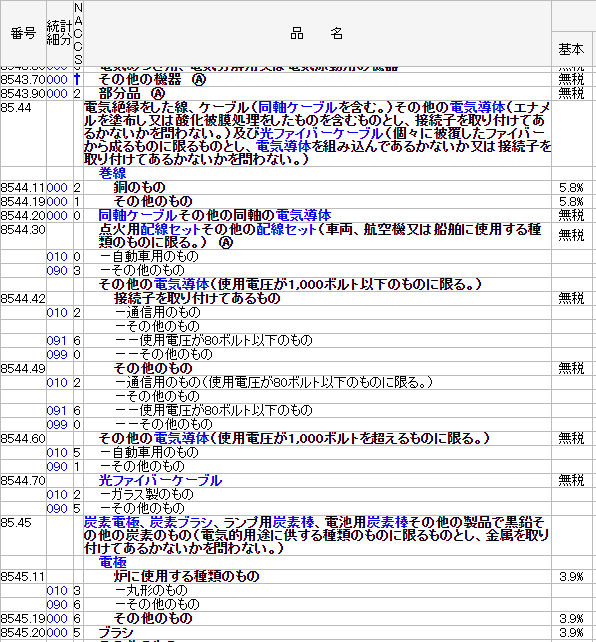Follow the 炭素電極 link in heading 85.45
The height and width of the screenshot is (642, 596).
click(x=112, y=523)
